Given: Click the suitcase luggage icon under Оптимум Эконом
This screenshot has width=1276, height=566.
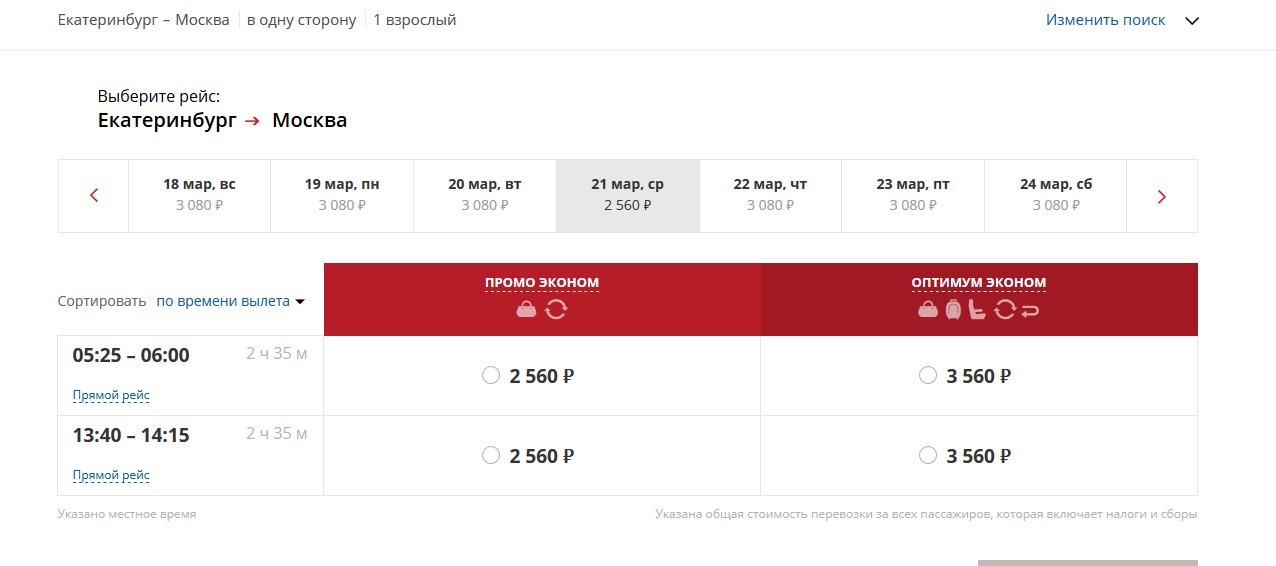Looking at the screenshot, I should tap(953, 310).
